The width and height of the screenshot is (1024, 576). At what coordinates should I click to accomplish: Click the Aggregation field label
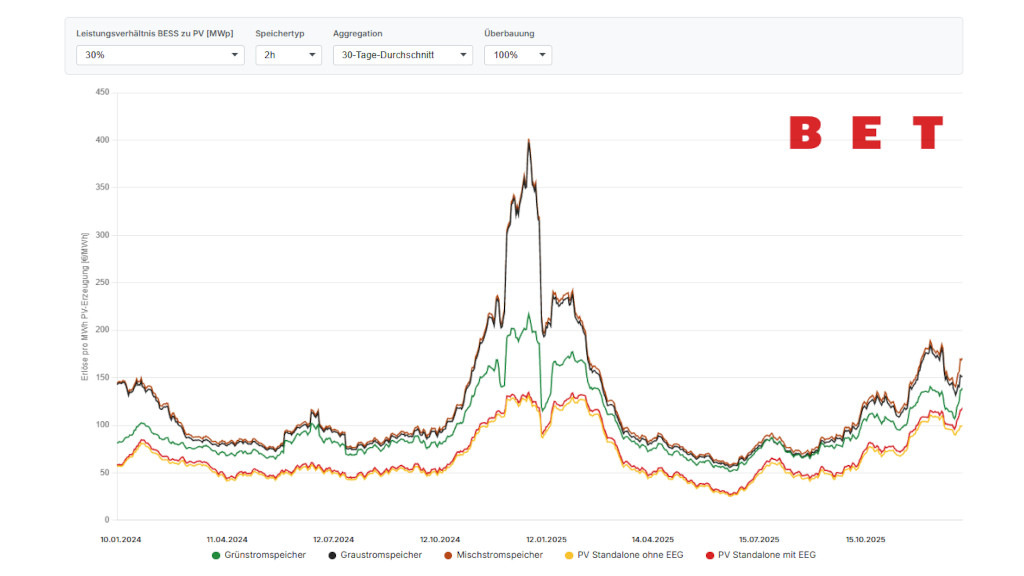[x=357, y=33]
